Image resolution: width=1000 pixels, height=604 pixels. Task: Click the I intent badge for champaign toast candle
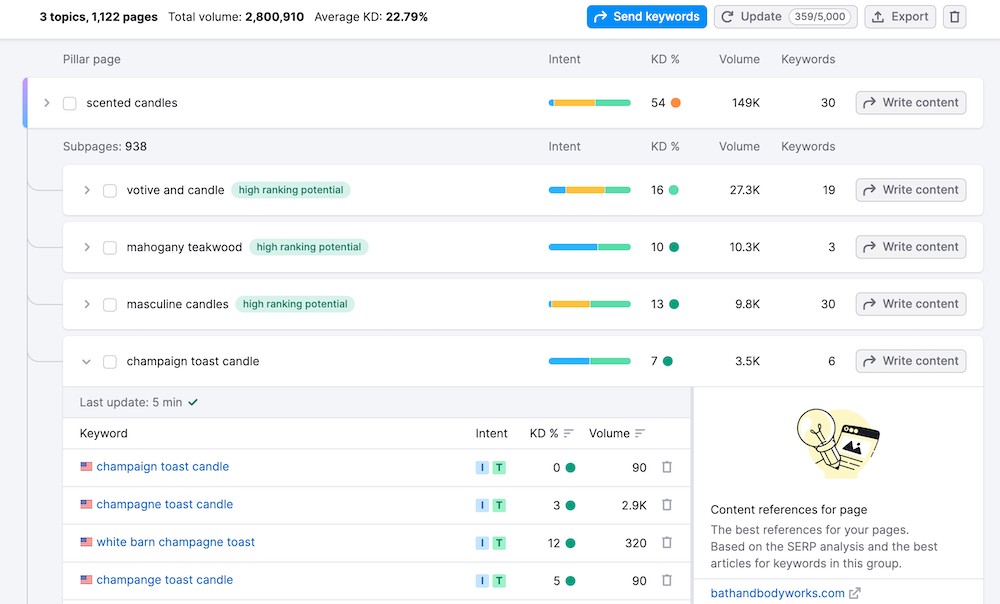(482, 467)
